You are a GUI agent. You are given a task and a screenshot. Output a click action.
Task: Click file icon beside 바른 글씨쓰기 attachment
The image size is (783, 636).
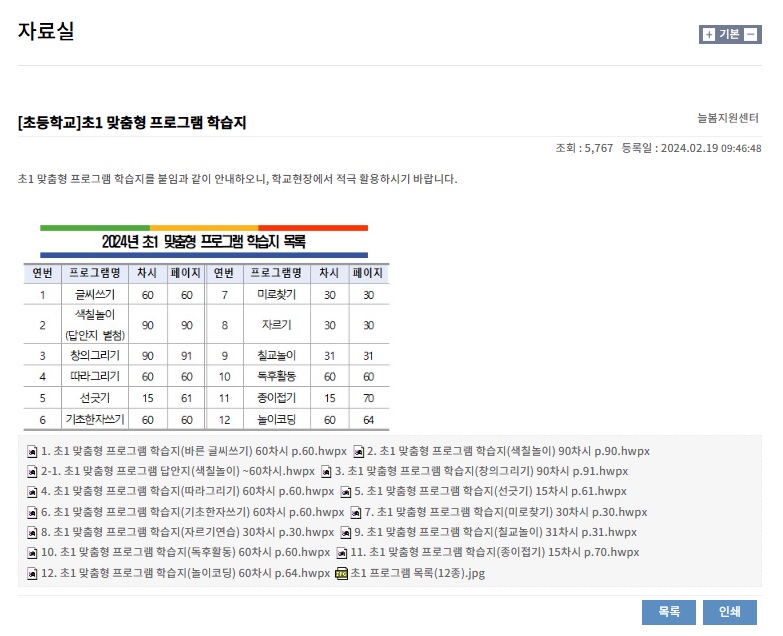32,452
